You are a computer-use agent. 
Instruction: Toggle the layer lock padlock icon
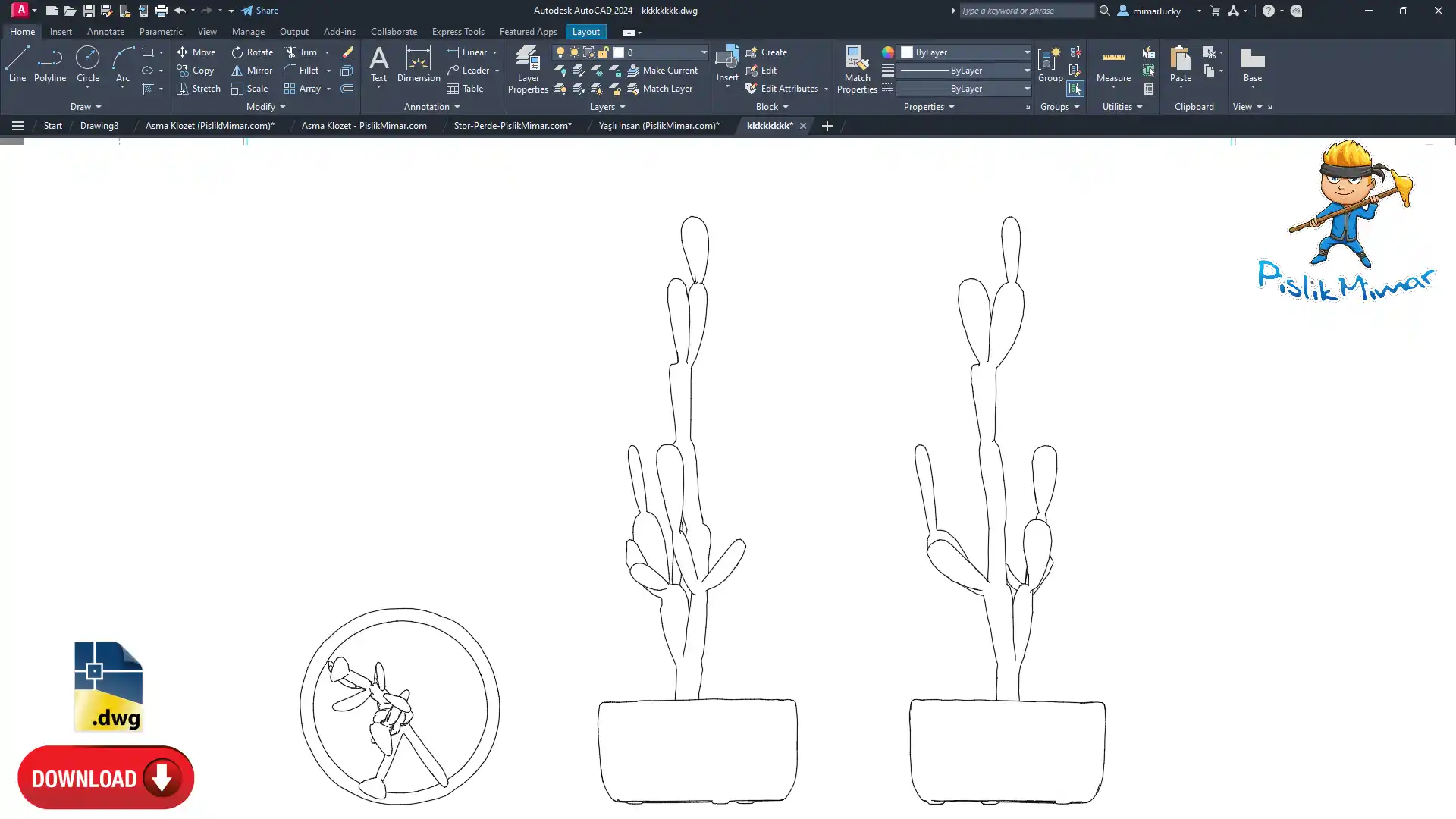click(603, 52)
